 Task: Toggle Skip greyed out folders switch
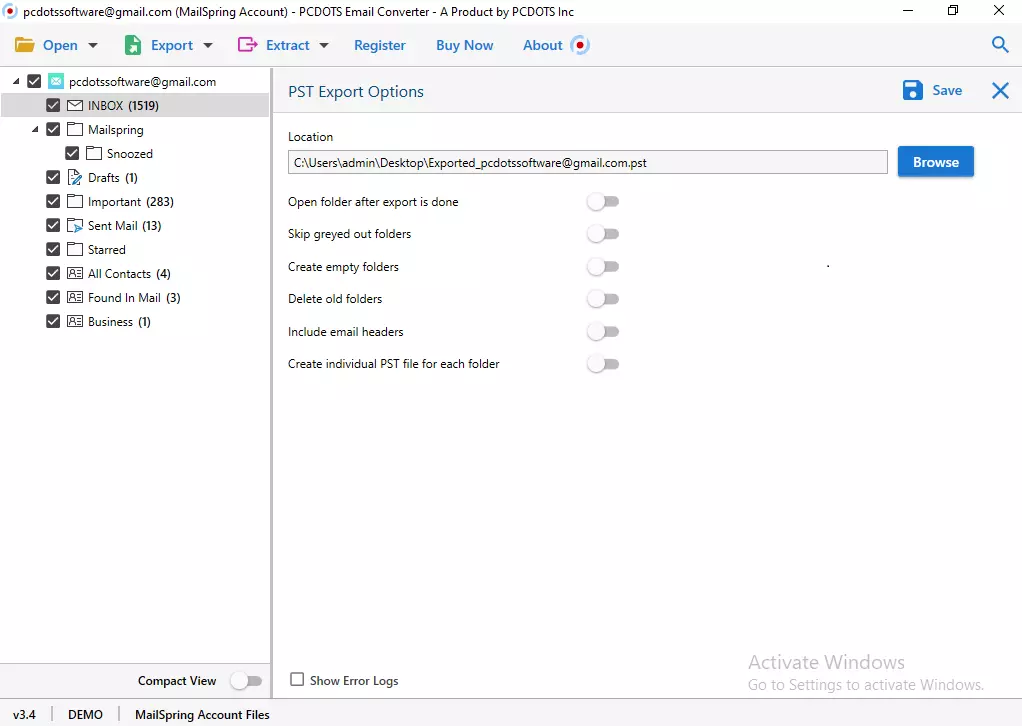(603, 234)
